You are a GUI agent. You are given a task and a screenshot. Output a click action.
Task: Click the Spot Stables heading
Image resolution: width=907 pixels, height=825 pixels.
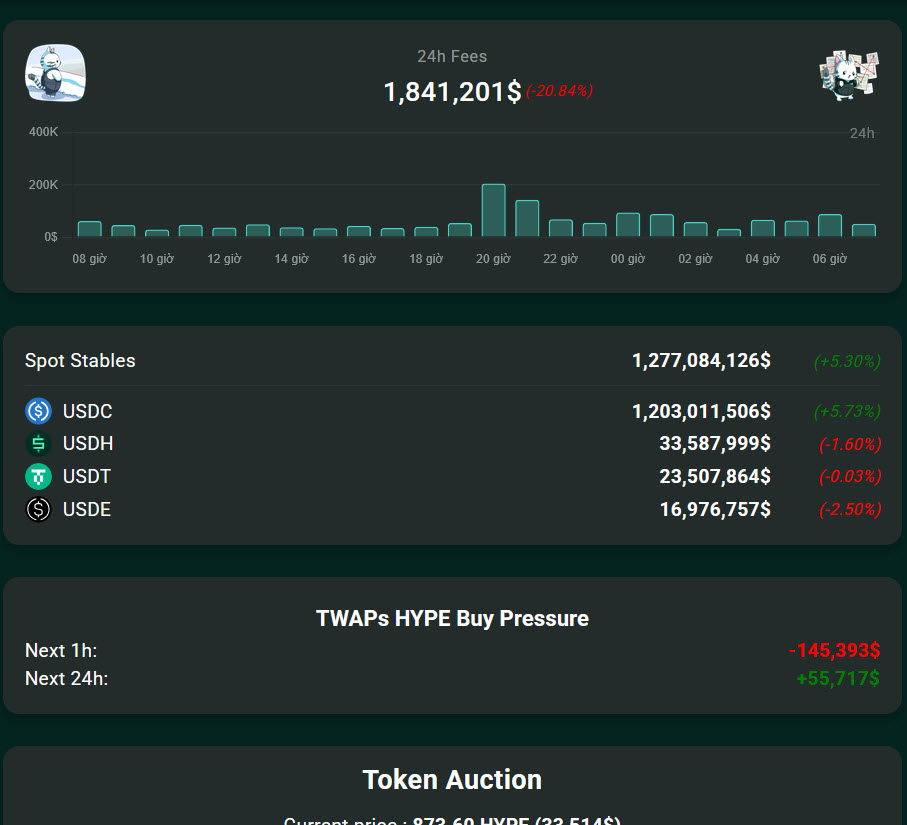coord(80,360)
